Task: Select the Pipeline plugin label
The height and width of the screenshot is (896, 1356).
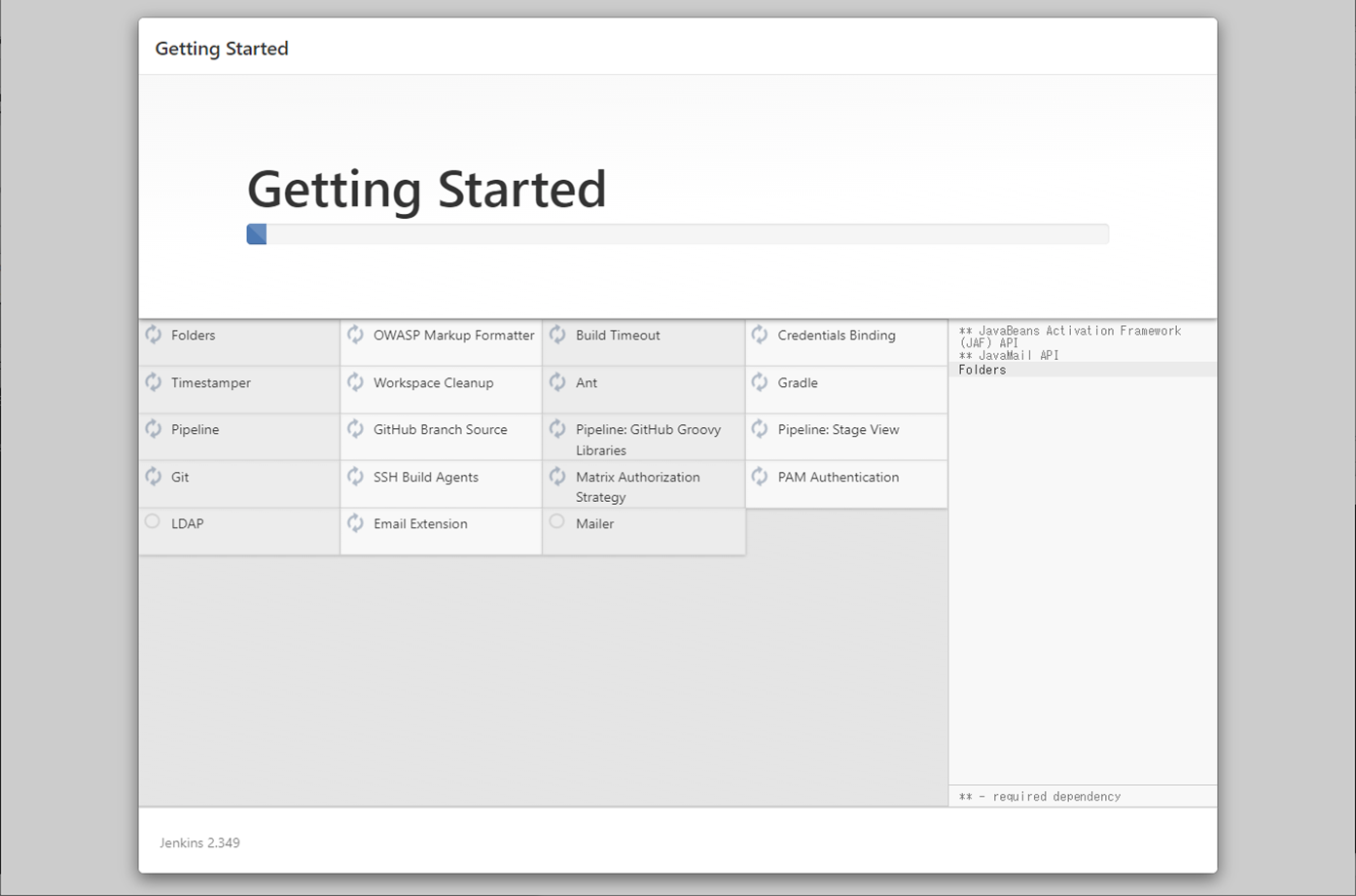Action: pos(196,430)
